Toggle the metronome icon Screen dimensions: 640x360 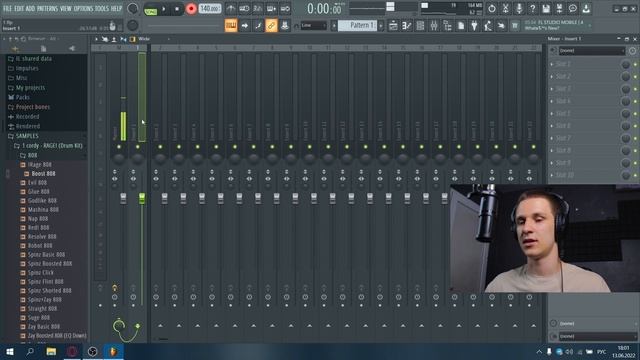(231, 9)
